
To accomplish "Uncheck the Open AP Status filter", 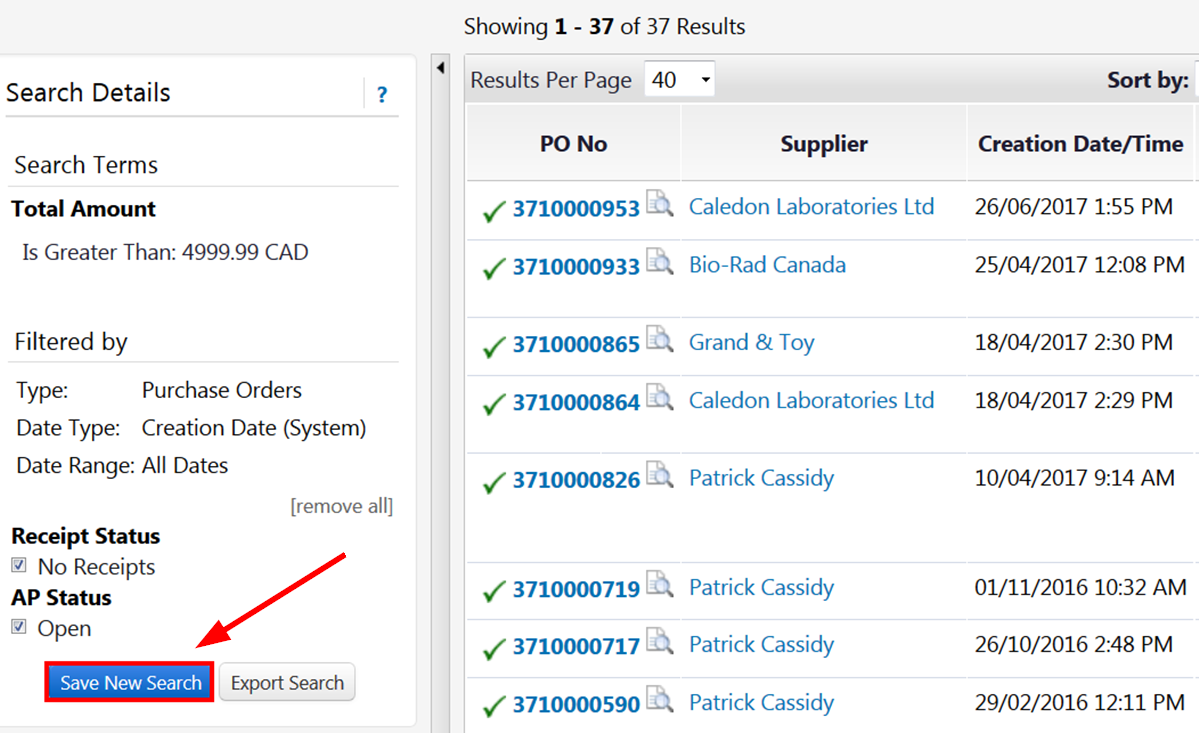I will pyautogui.click(x=19, y=628).
